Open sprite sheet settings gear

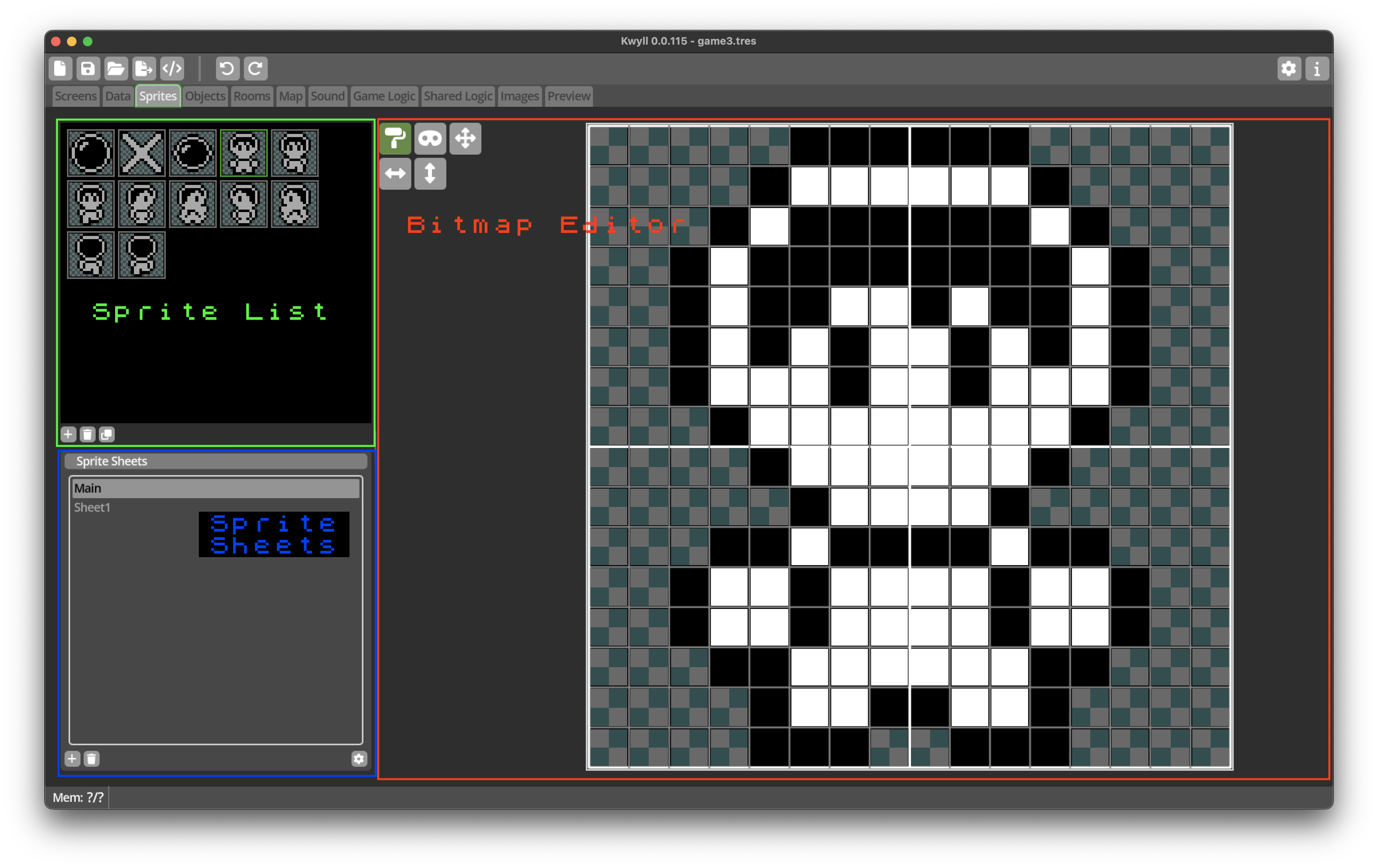tap(358, 759)
